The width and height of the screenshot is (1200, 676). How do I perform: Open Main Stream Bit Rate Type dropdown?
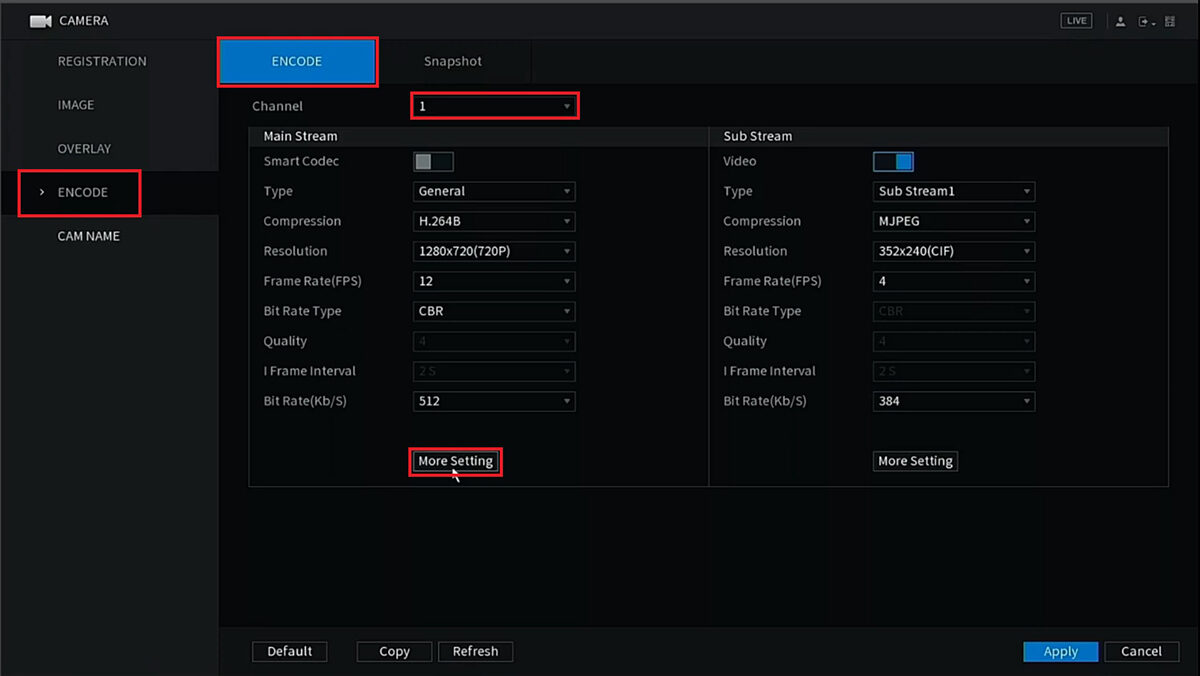coord(494,311)
